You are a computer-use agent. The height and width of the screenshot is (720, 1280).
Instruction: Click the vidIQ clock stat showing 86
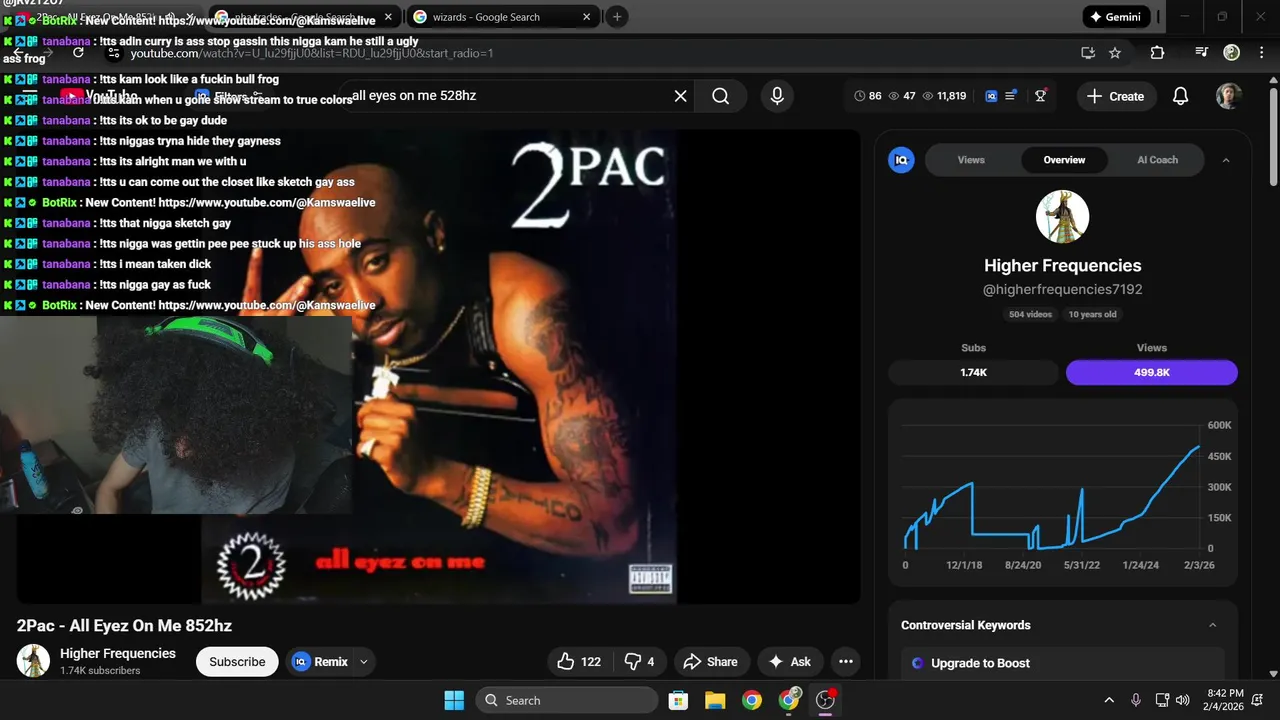[x=868, y=96]
